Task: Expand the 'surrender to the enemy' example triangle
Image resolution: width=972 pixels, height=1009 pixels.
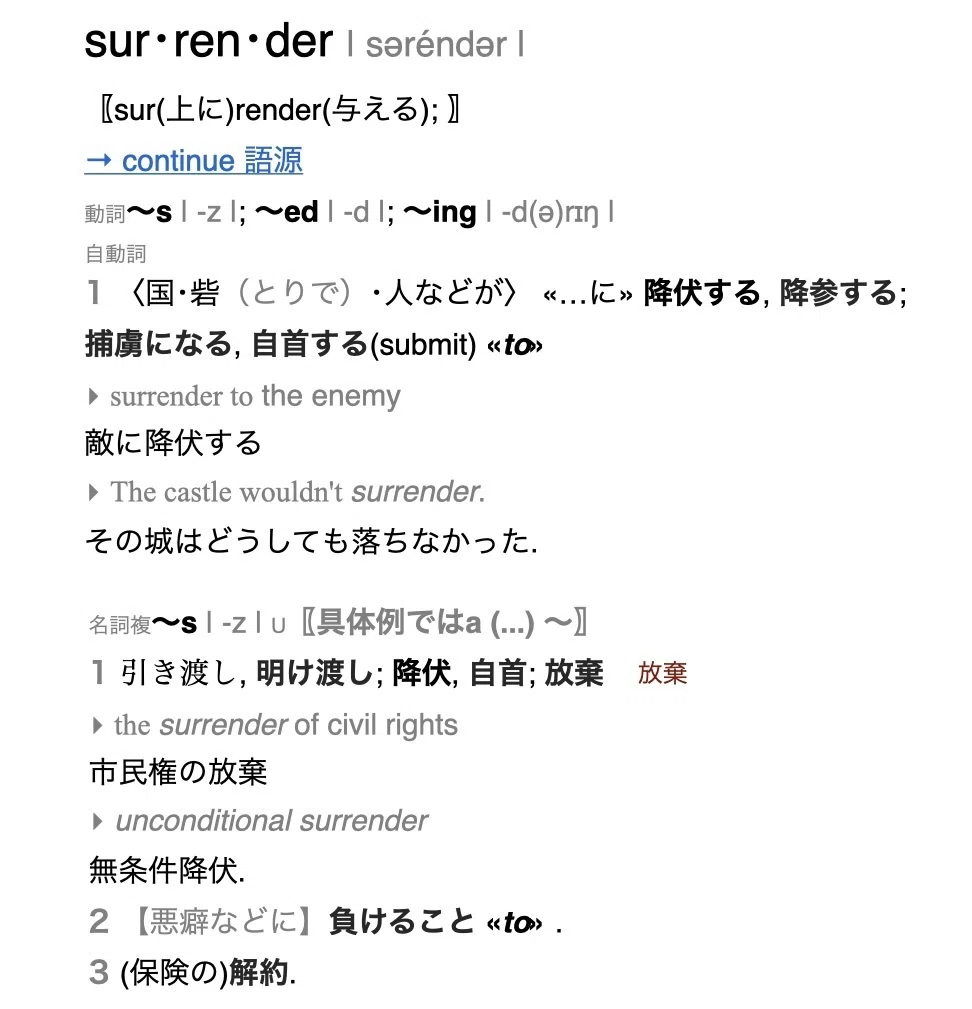Action: click(x=93, y=396)
